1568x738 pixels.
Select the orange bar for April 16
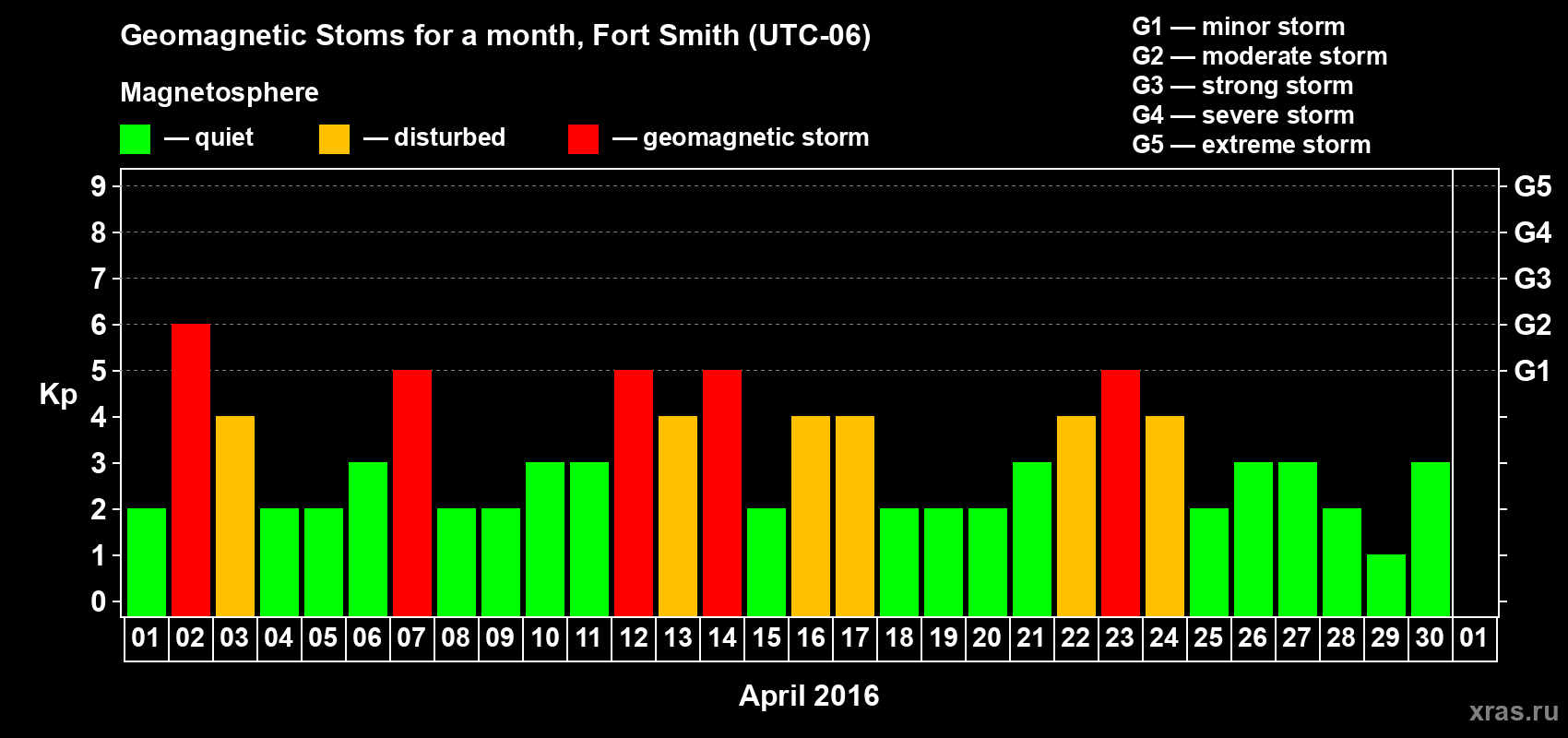pyautogui.click(x=811, y=517)
